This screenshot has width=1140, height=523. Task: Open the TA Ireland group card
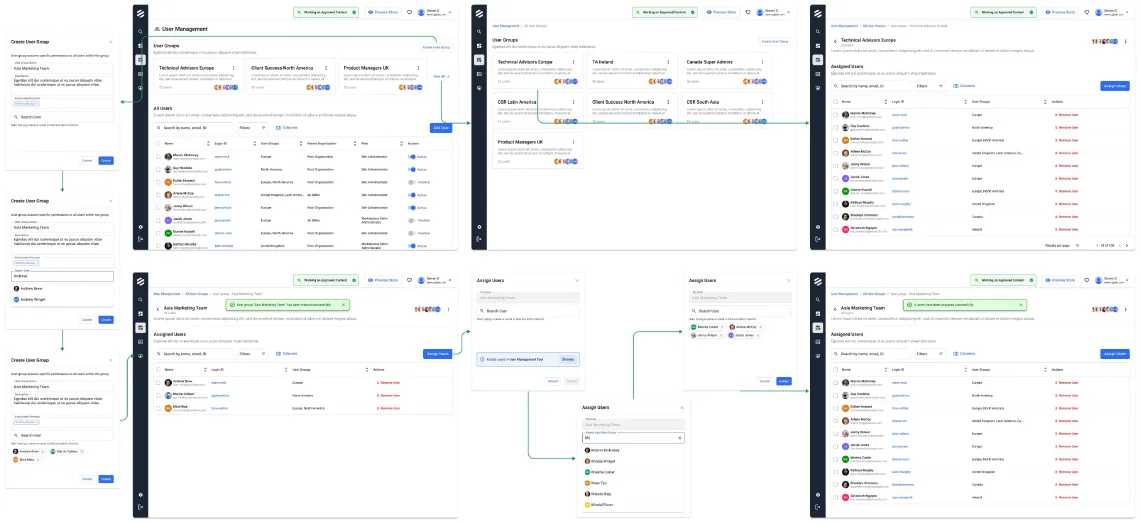point(630,71)
